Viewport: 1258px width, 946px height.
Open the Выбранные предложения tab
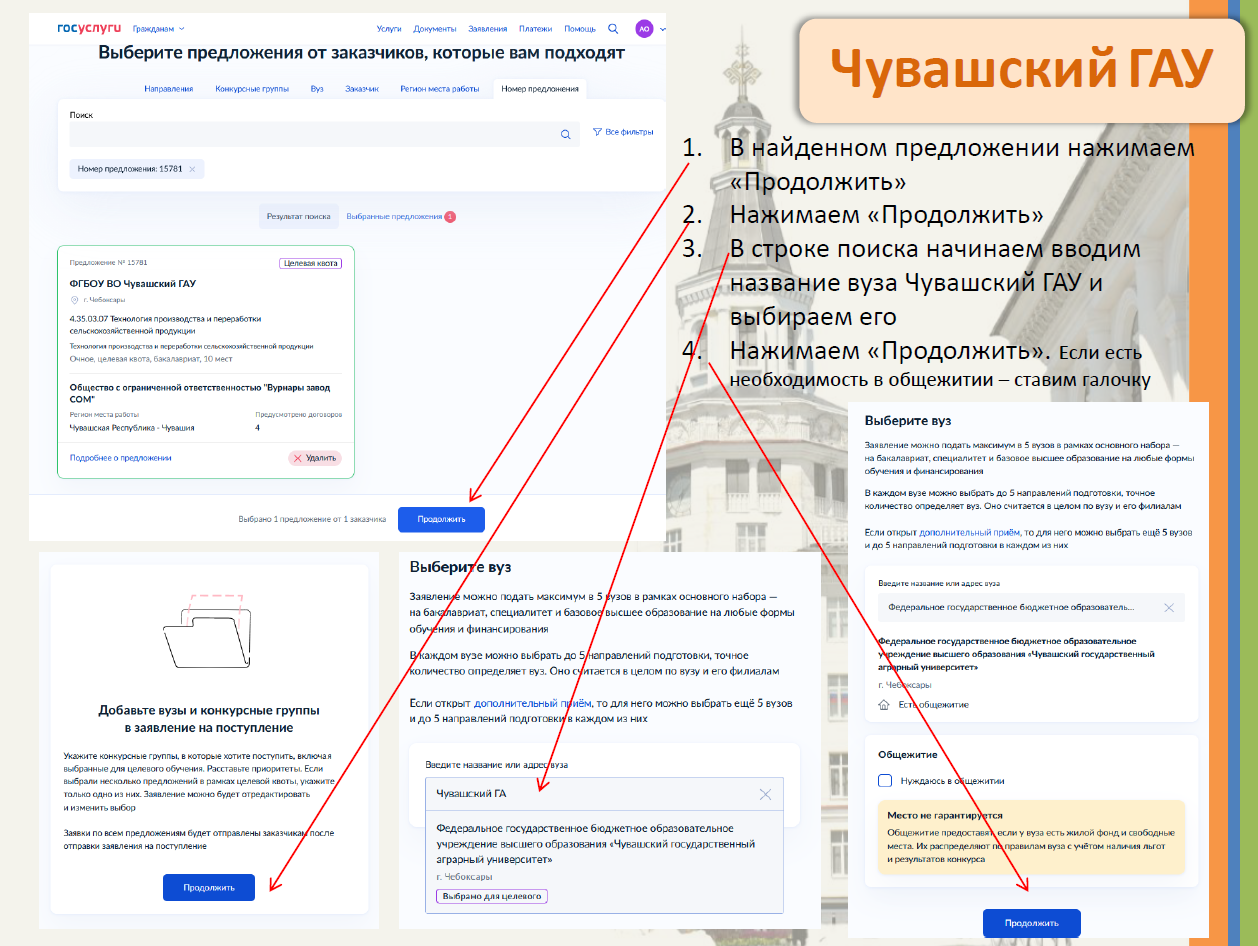coord(401,216)
